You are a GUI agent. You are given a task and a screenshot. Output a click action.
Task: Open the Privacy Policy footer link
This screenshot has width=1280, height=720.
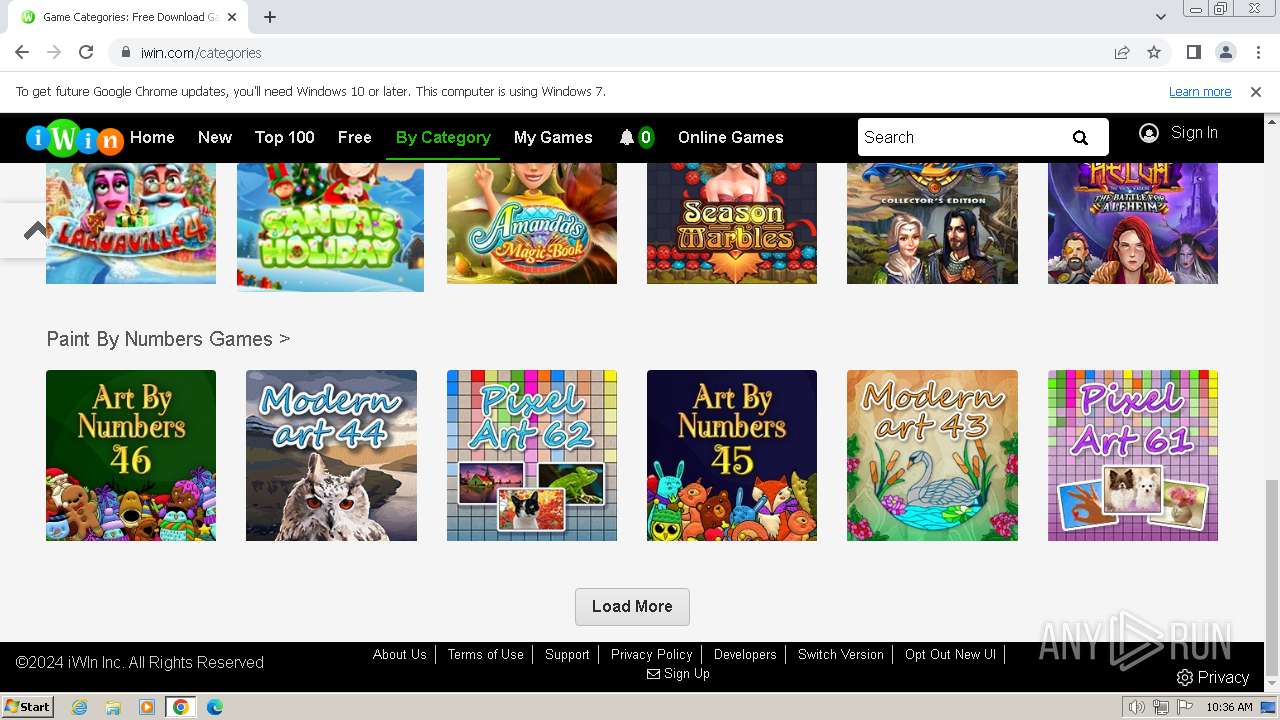click(652, 655)
